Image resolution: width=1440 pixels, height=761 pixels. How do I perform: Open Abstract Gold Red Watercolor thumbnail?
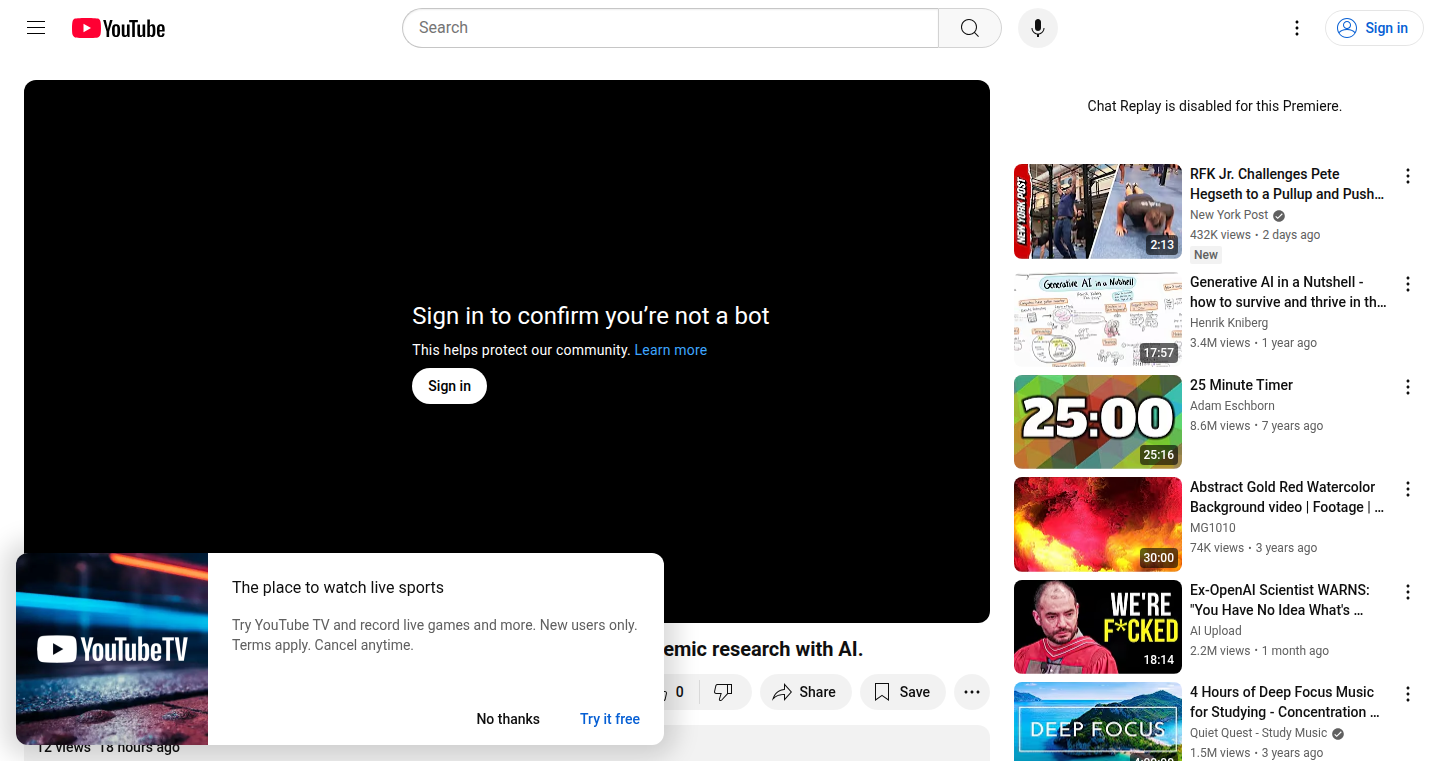pos(1098,524)
